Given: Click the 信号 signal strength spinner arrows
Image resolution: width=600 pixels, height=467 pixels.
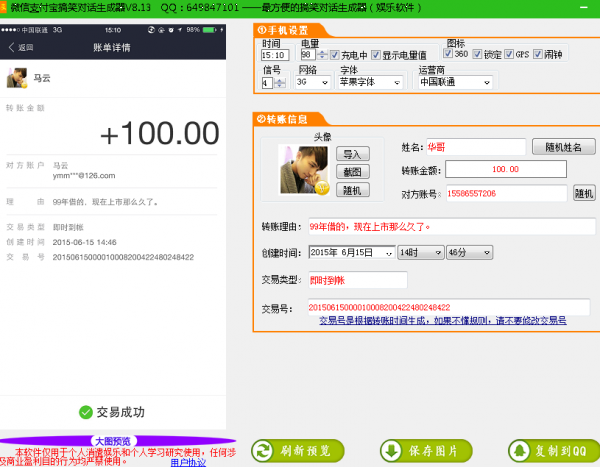Looking at the screenshot, I should pyautogui.click(x=280, y=83).
